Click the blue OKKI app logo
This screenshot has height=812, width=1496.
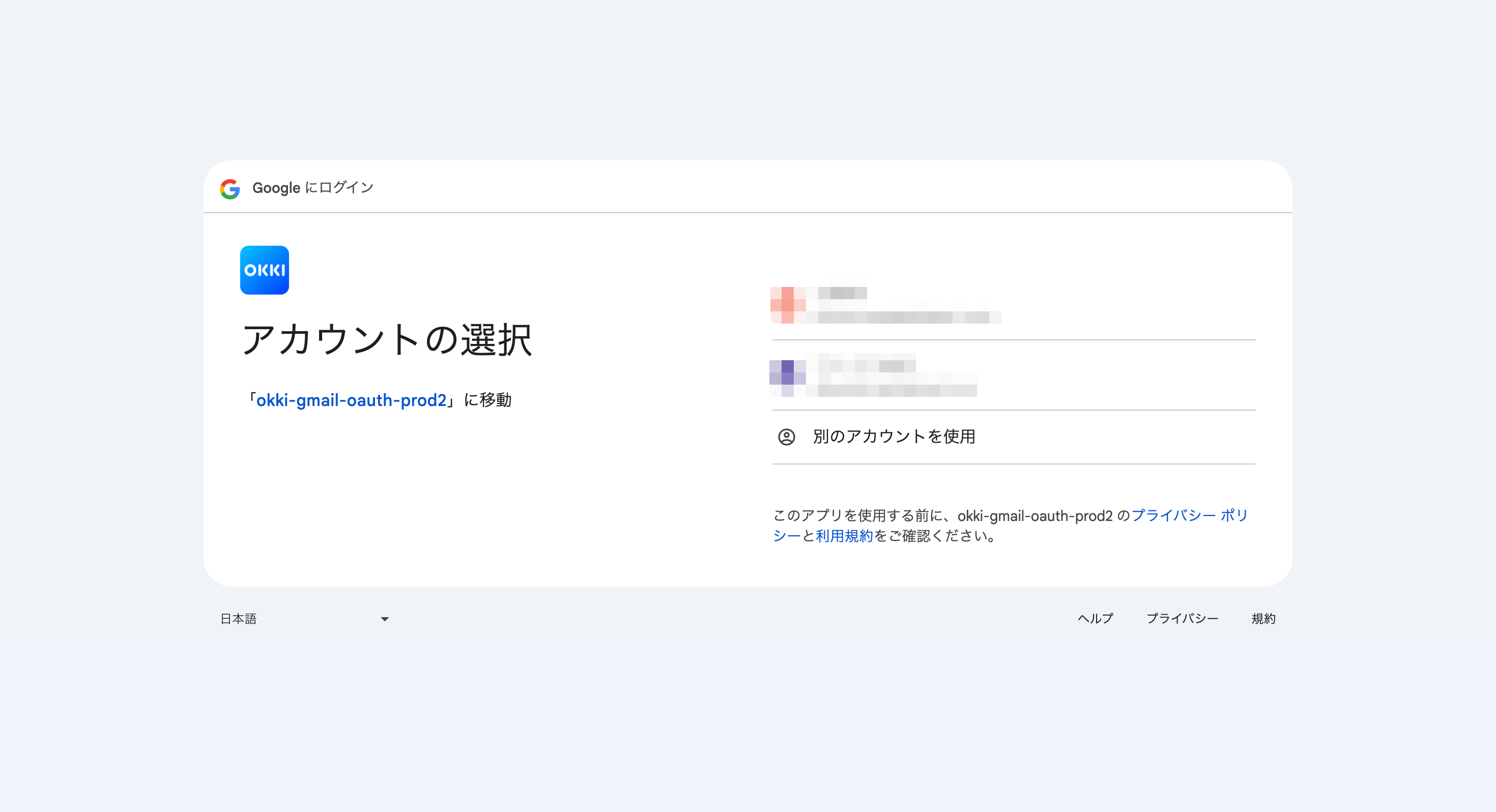tap(264, 270)
